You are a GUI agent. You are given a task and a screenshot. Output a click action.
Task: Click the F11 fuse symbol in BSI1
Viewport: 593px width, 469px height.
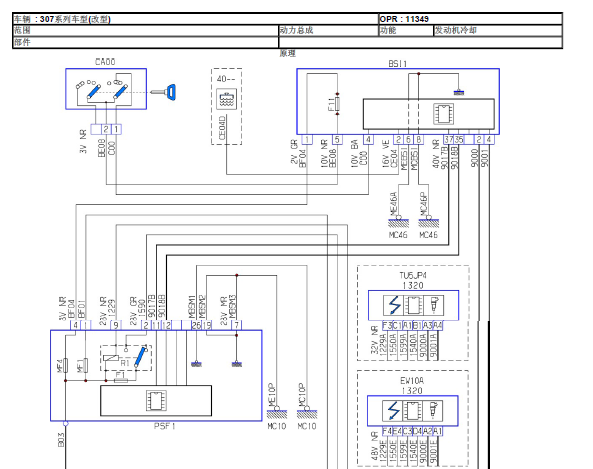click(337, 104)
